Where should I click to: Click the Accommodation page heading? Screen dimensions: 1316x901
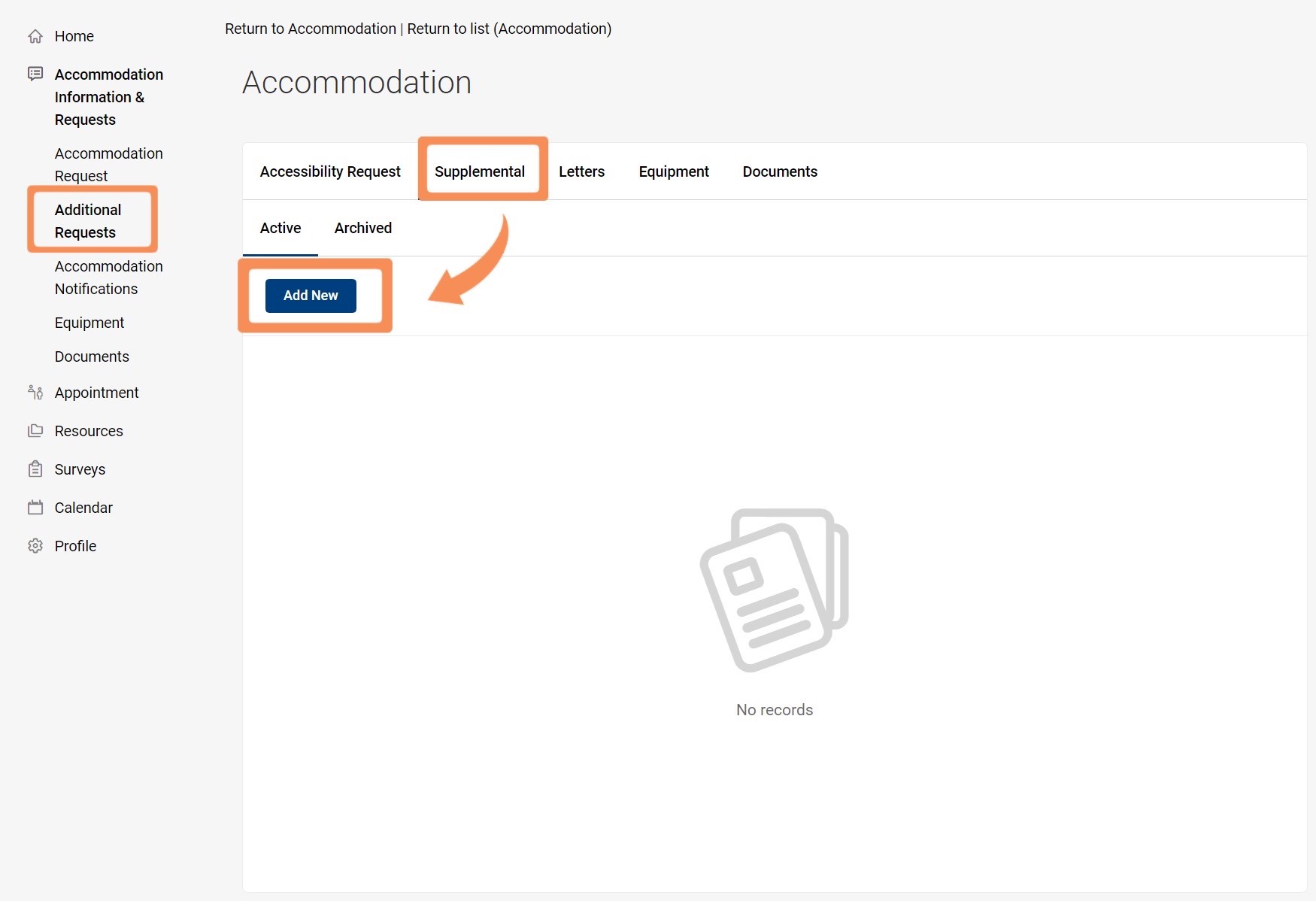pyautogui.click(x=357, y=82)
